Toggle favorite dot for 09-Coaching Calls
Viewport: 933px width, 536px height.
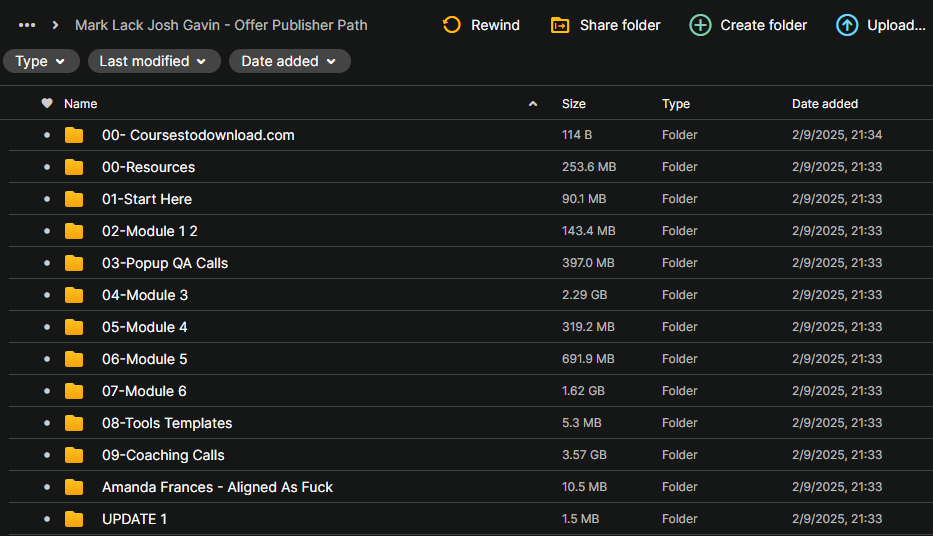(47, 455)
